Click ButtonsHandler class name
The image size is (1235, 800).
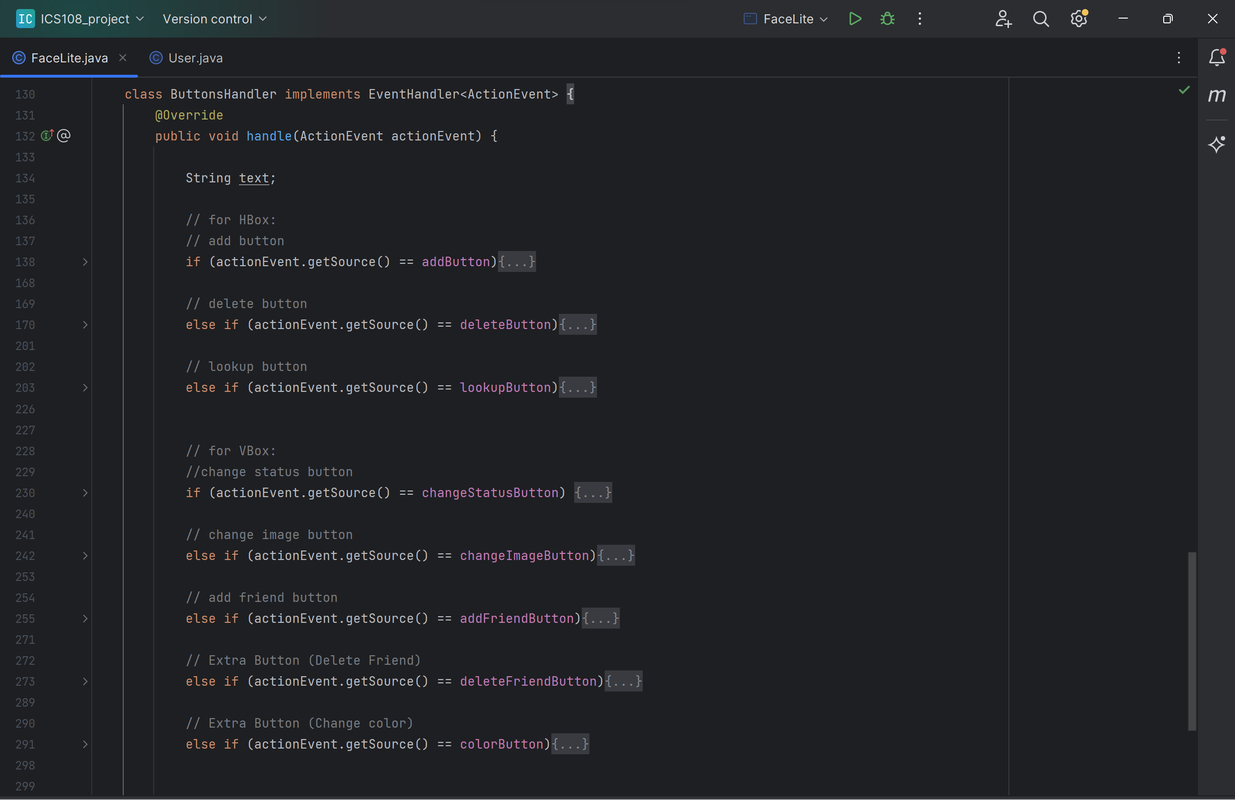pyautogui.click(x=223, y=94)
